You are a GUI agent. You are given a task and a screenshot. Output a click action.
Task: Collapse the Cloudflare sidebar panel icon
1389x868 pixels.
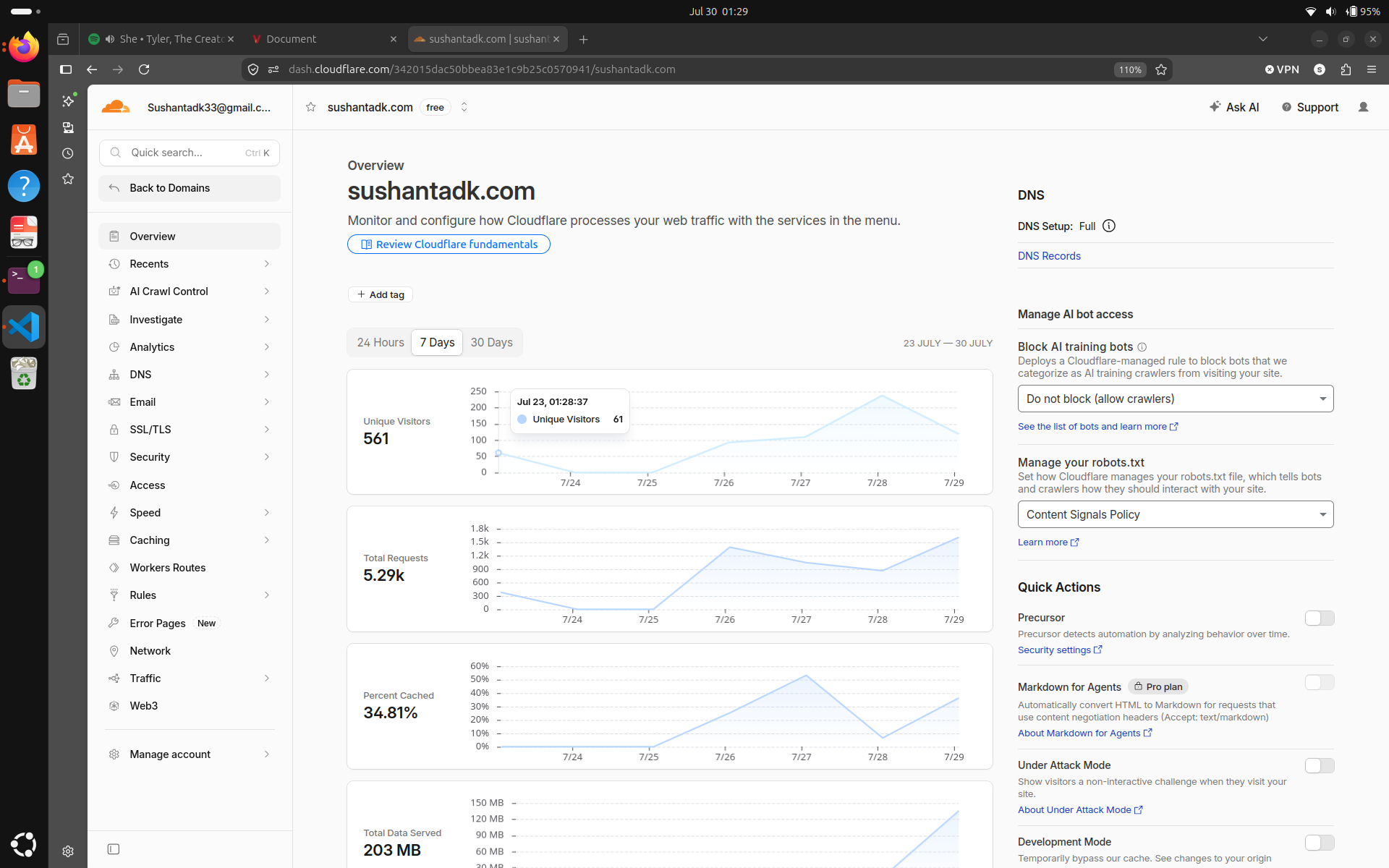[114, 849]
